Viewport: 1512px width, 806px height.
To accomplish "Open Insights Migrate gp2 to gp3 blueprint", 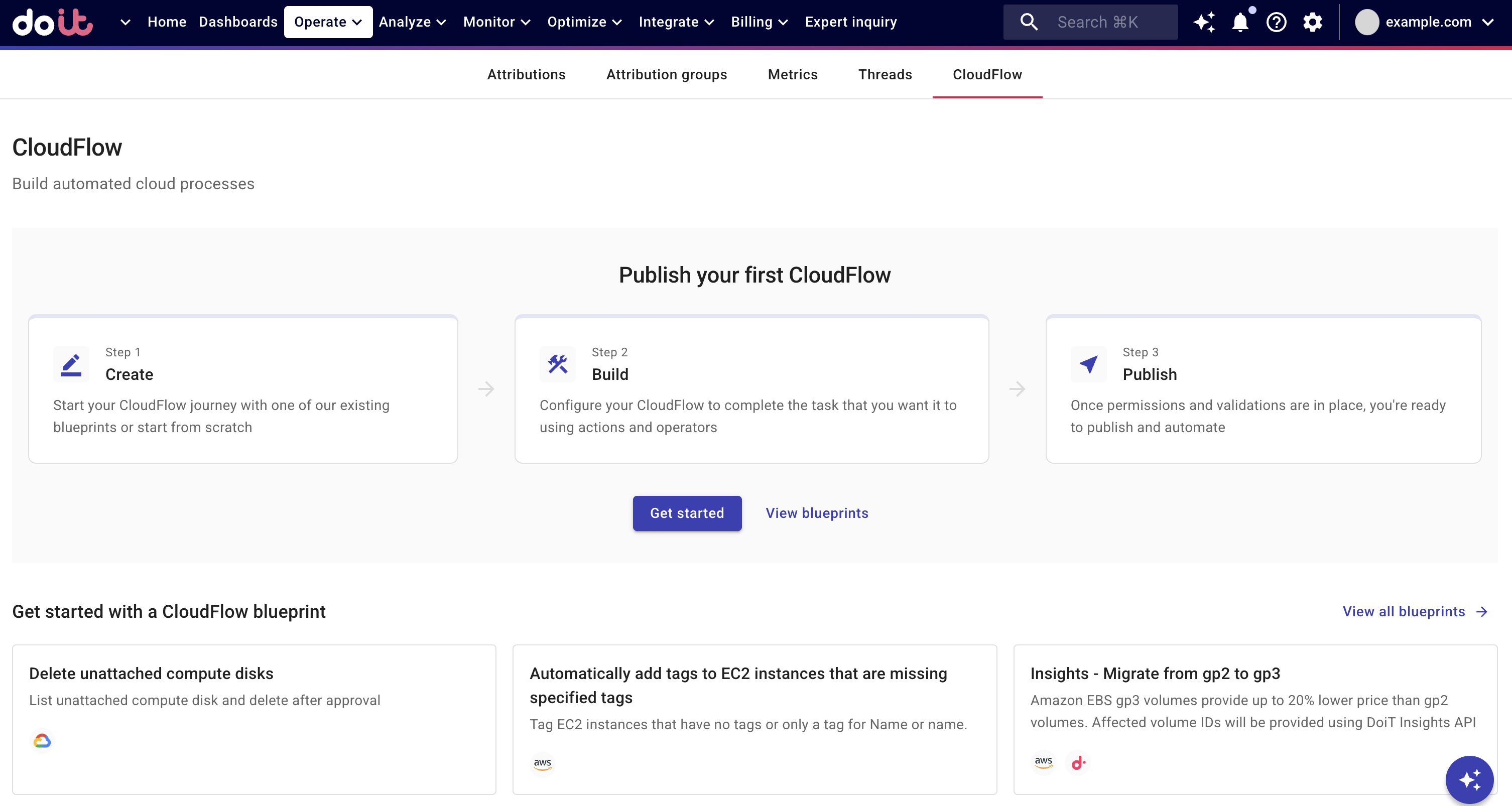I will coord(1255,720).
